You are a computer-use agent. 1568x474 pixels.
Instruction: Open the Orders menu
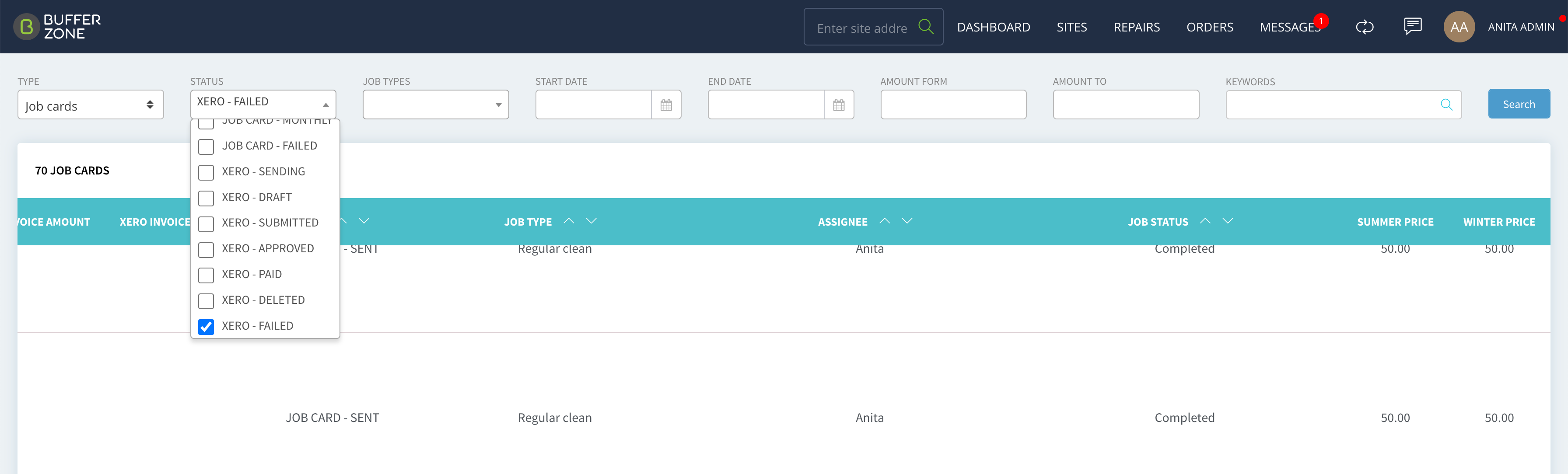coord(1210,27)
